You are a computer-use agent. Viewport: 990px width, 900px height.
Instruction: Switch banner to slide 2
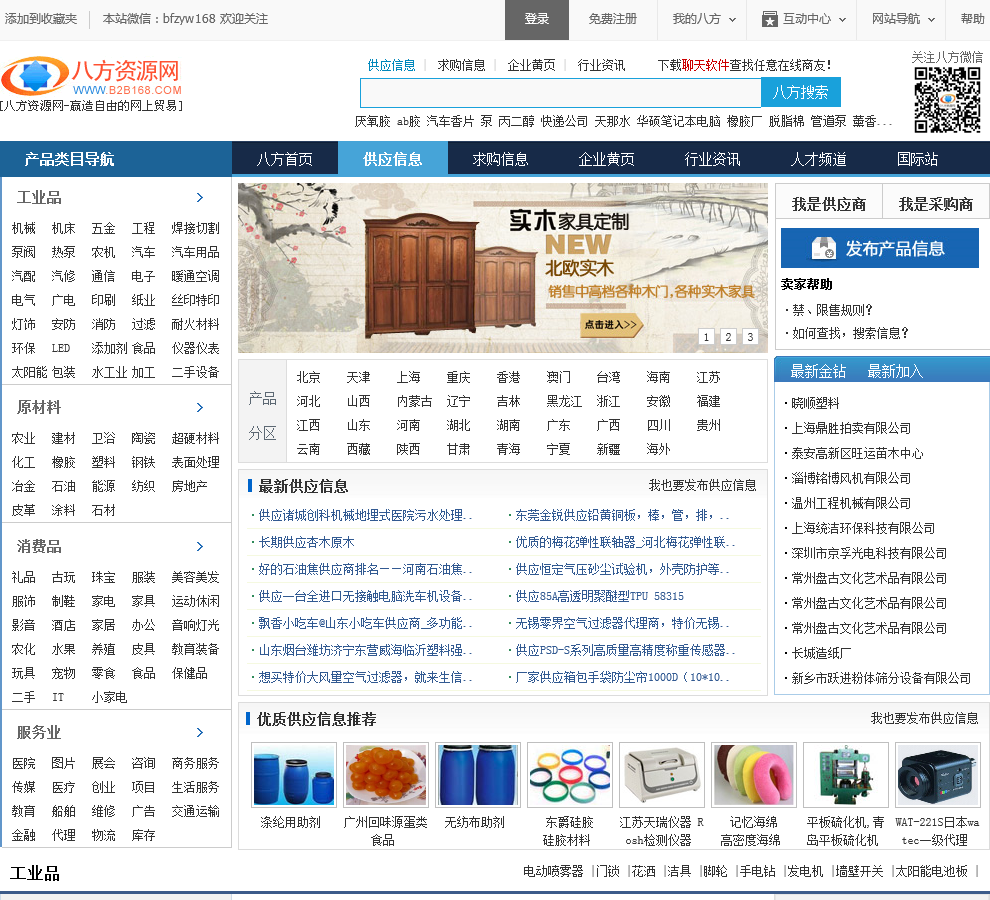728,337
